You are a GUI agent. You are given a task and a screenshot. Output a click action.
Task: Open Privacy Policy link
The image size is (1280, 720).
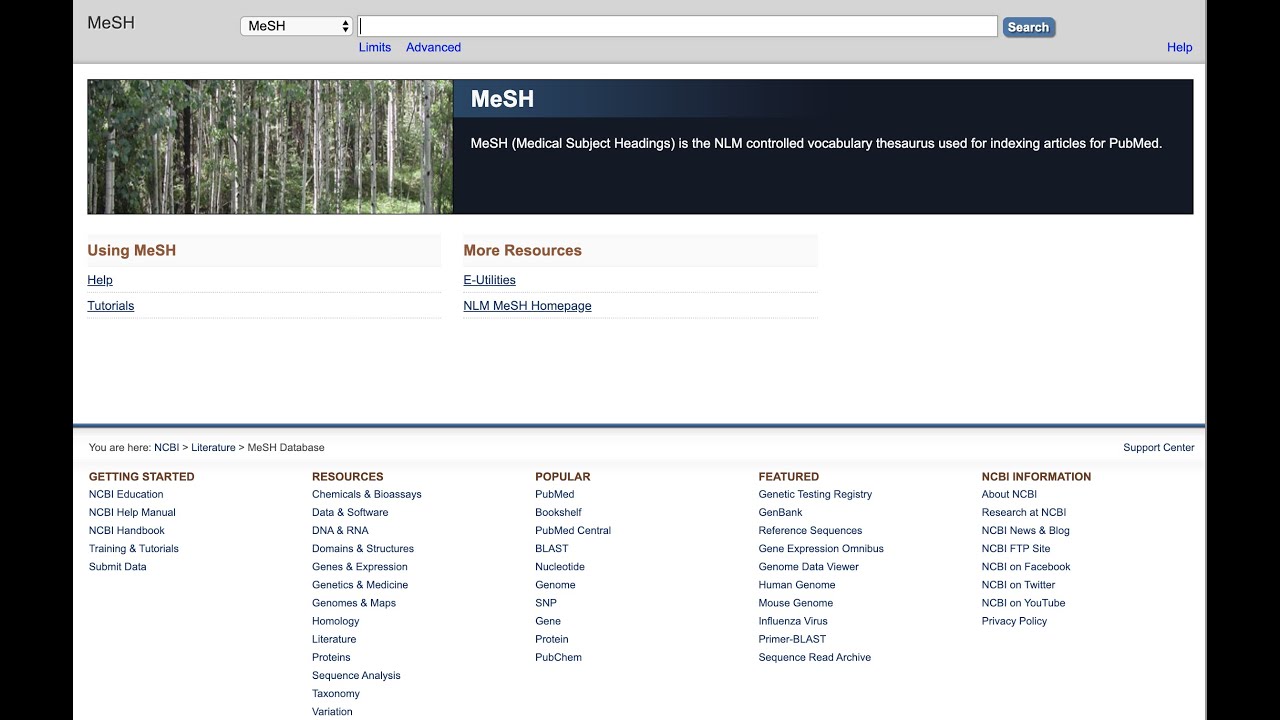click(1014, 620)
